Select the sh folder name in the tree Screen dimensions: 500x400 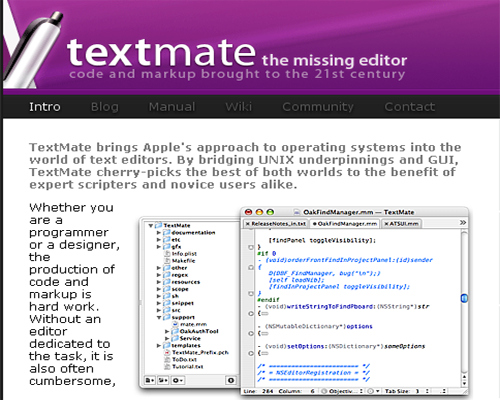[x=175, y=296]
